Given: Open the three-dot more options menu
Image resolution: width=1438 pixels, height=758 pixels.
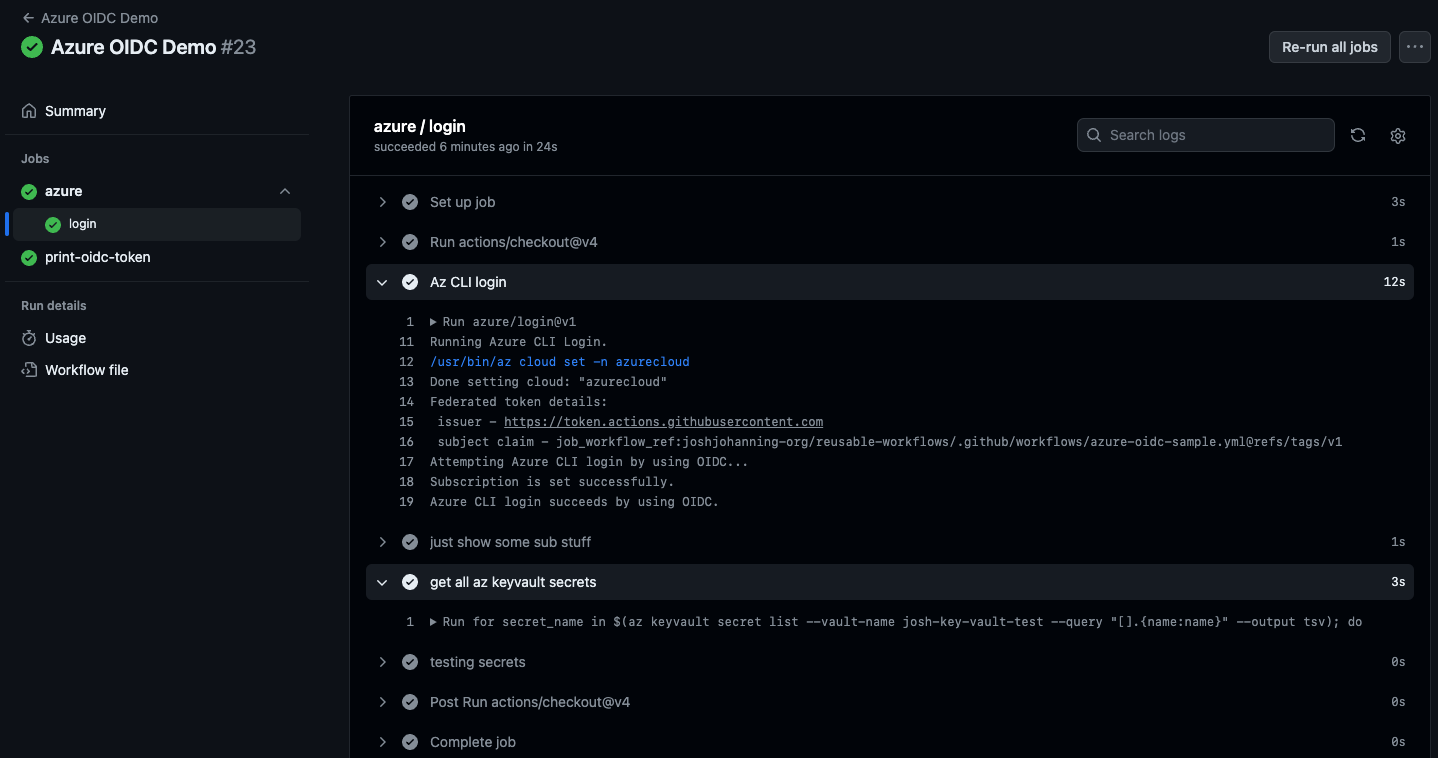Looking at the screenshot, I should point(1414,47).
